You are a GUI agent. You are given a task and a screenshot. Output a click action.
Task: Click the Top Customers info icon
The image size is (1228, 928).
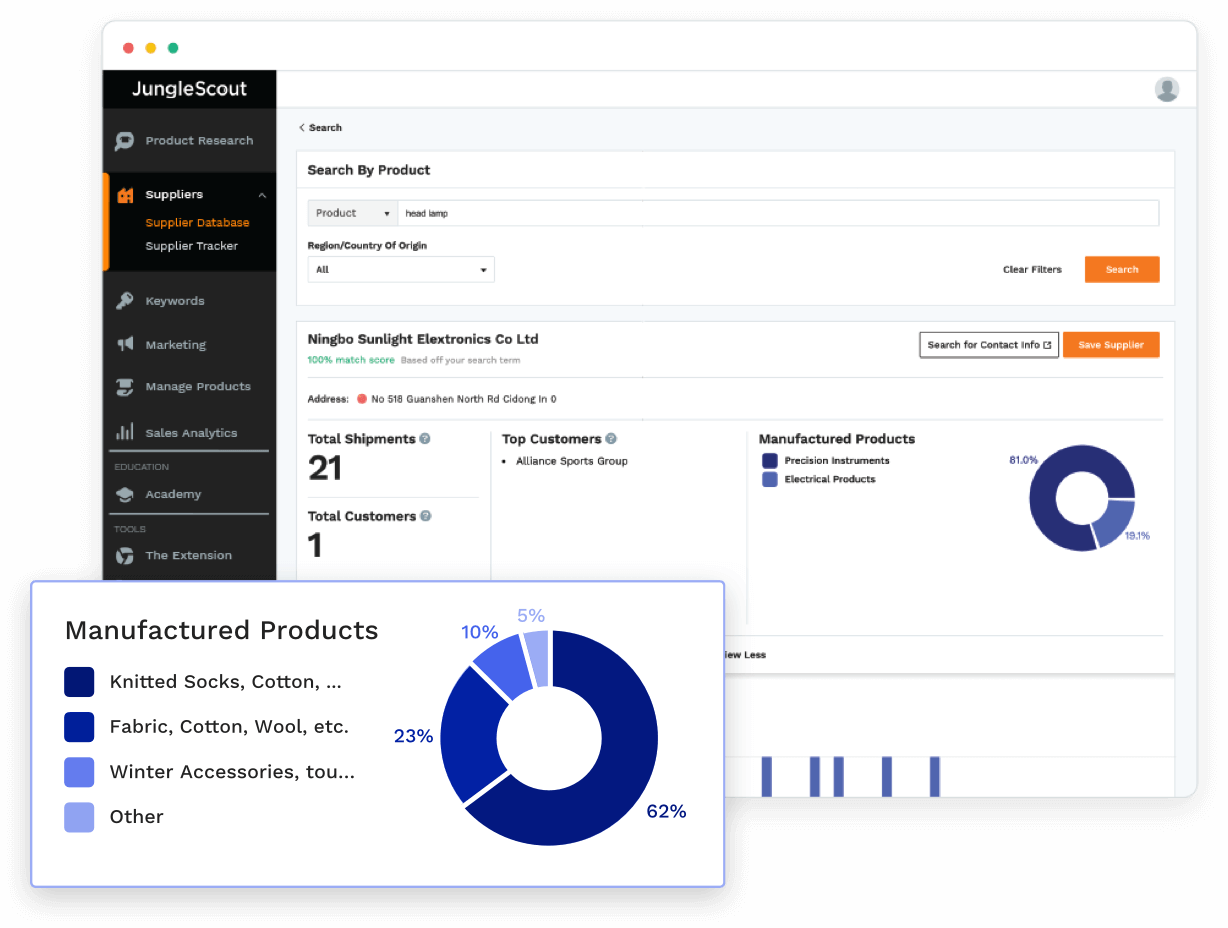point(611,439)
